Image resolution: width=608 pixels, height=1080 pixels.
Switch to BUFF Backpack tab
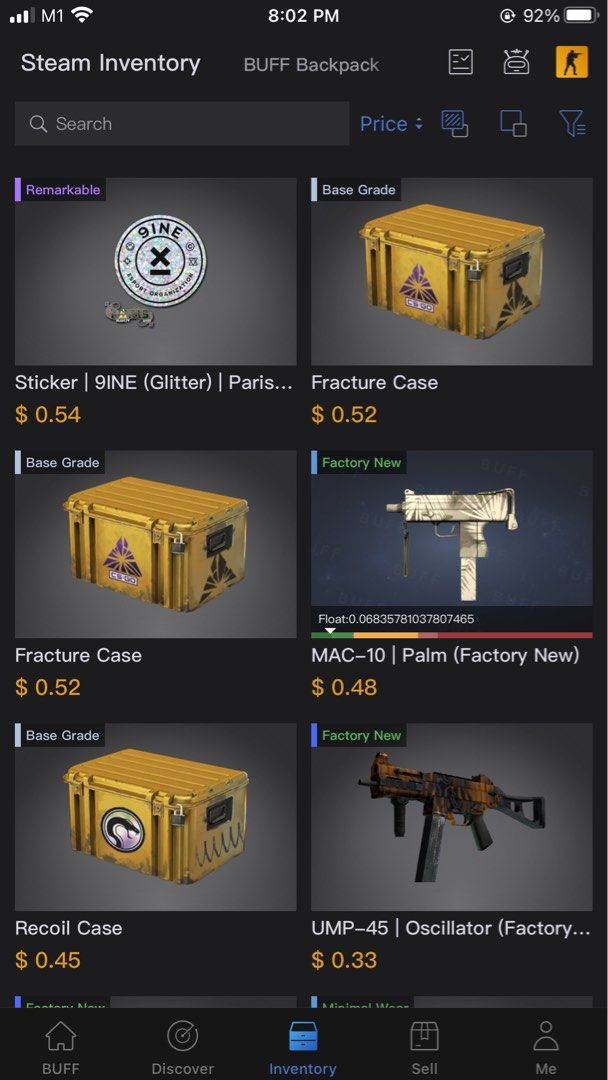[x=311, y=65]
